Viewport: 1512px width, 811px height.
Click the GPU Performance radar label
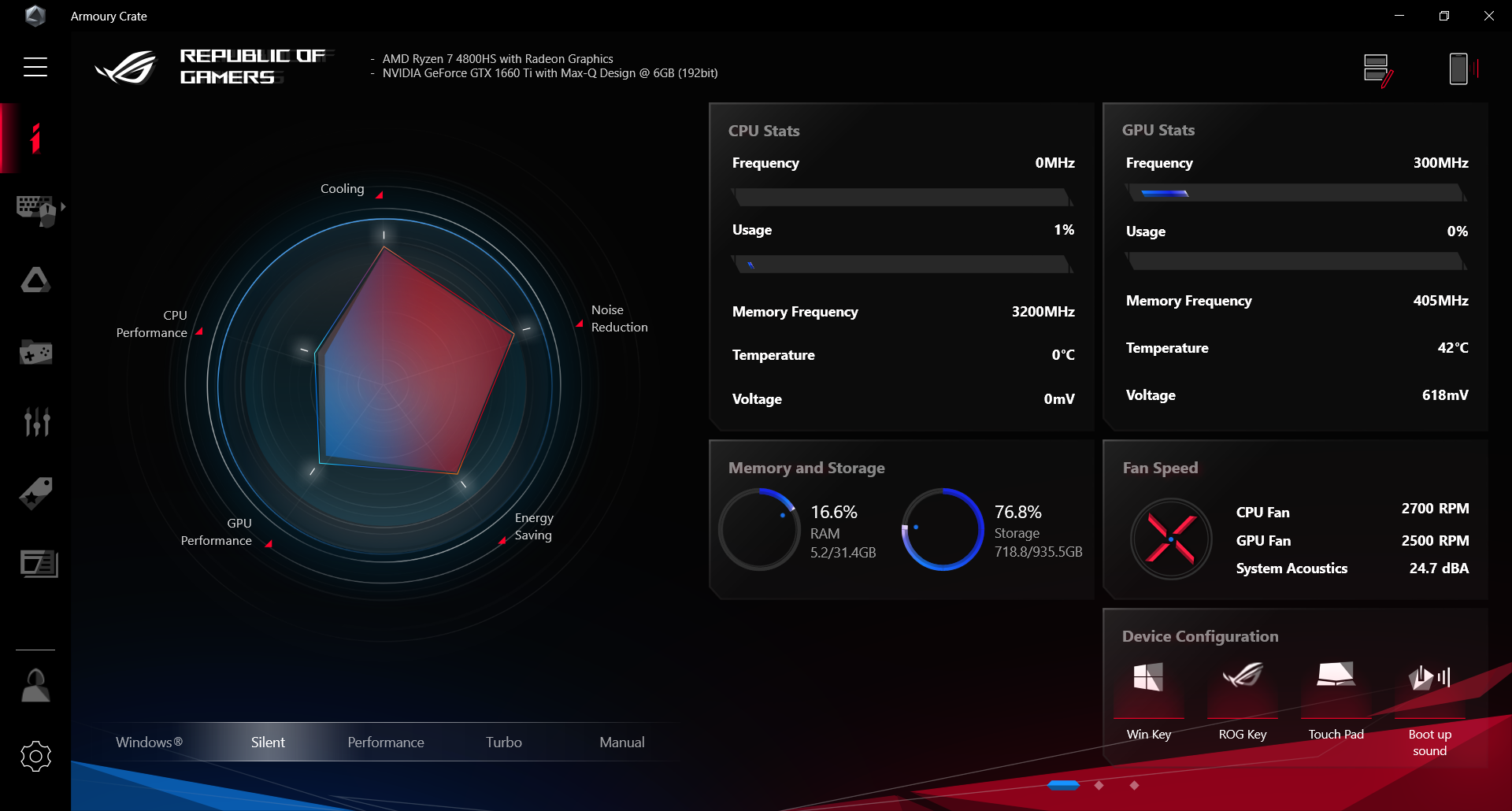(217, 532)
